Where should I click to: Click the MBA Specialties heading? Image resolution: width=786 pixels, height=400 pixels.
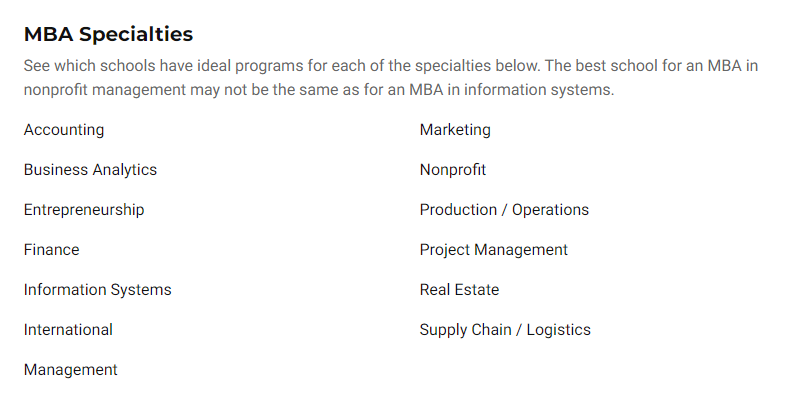click(x=108, y=34)
